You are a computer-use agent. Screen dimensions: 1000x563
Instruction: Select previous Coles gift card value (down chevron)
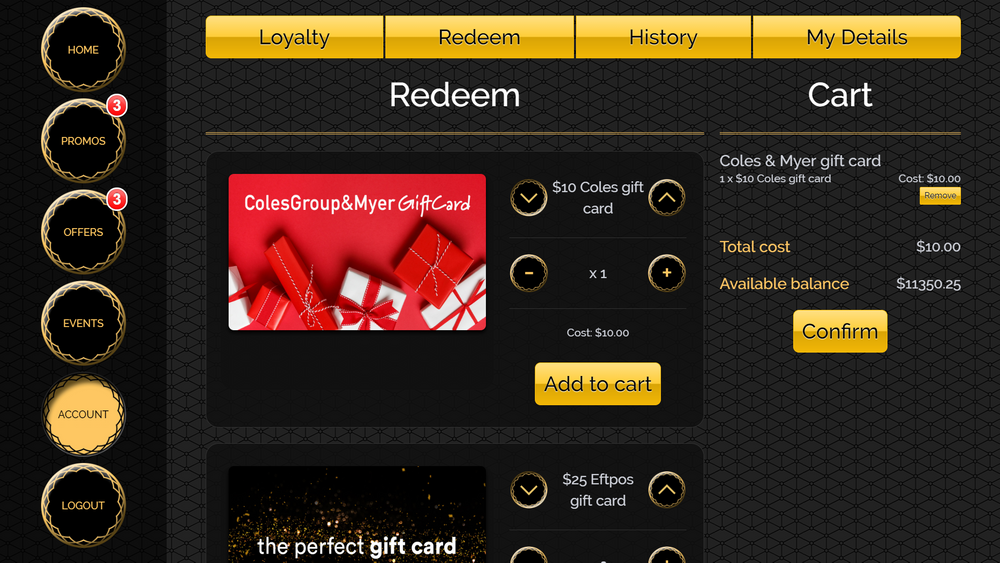(x=529, y=198)
